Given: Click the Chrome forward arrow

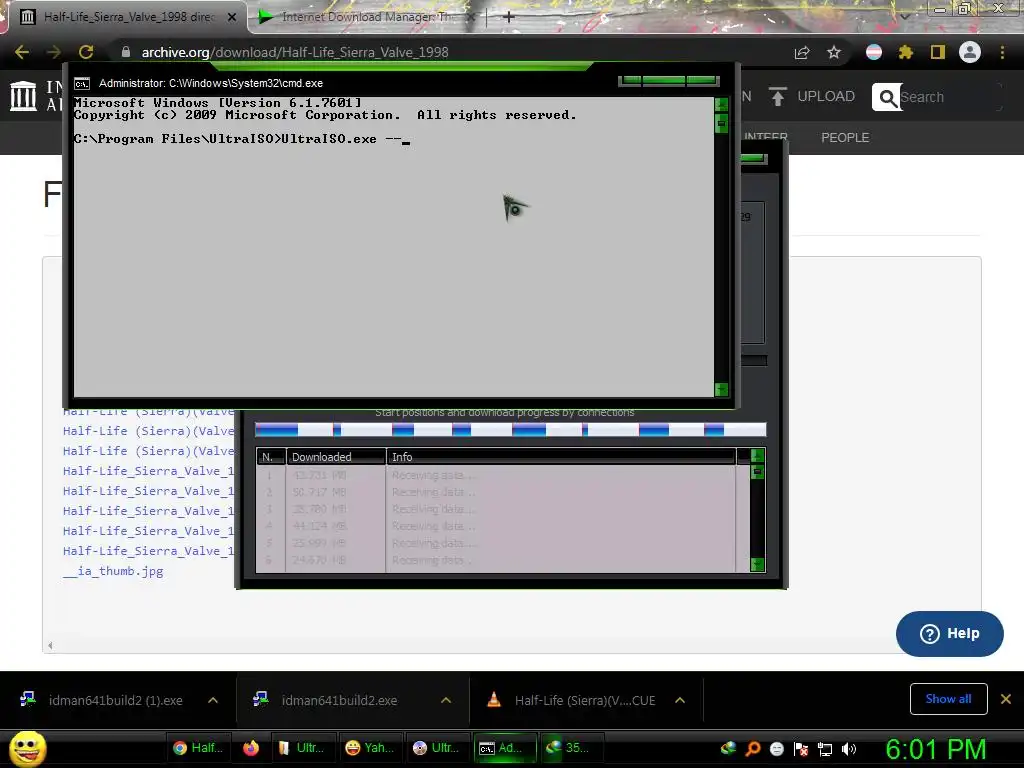Looking at the screenshot, I should pos(54,52).
